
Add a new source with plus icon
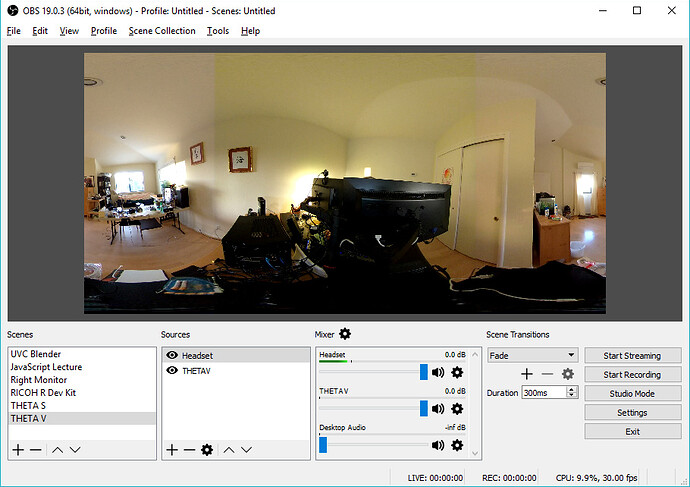(172, 450)
